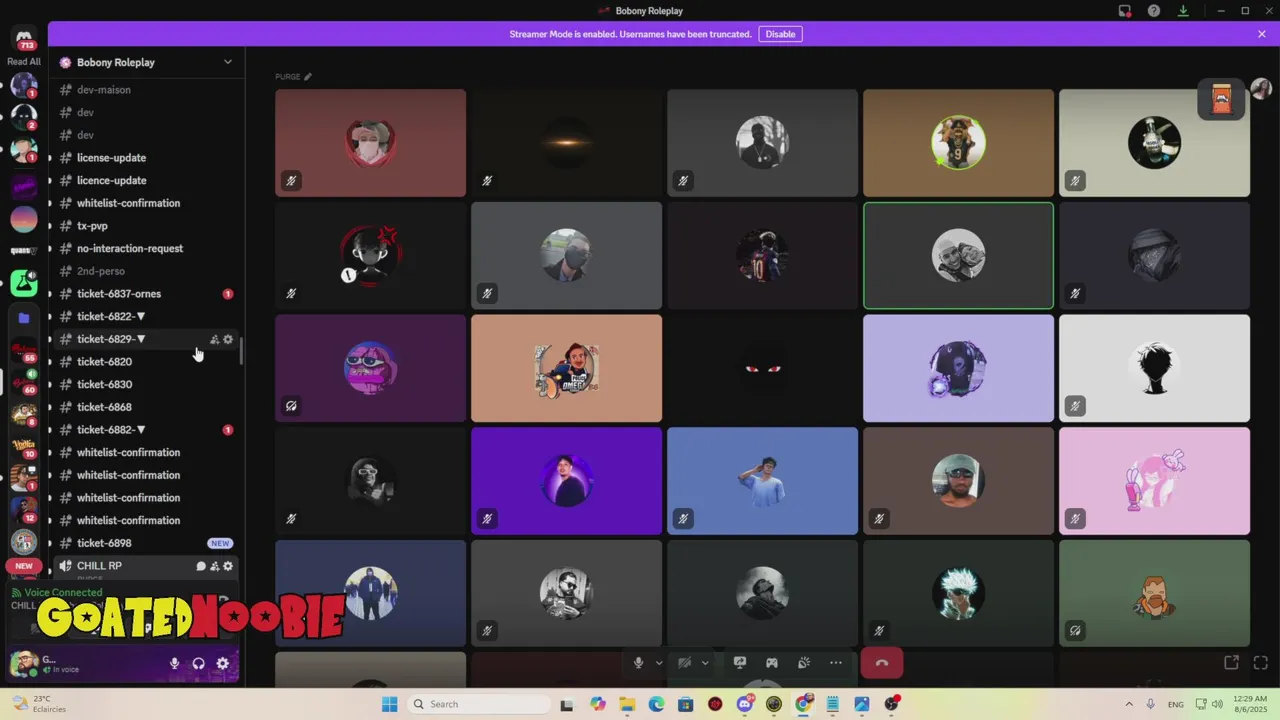This screenshot has height=720, width=1280.
Task: Show hidden system tray icons
Action: pos(1129,704)
